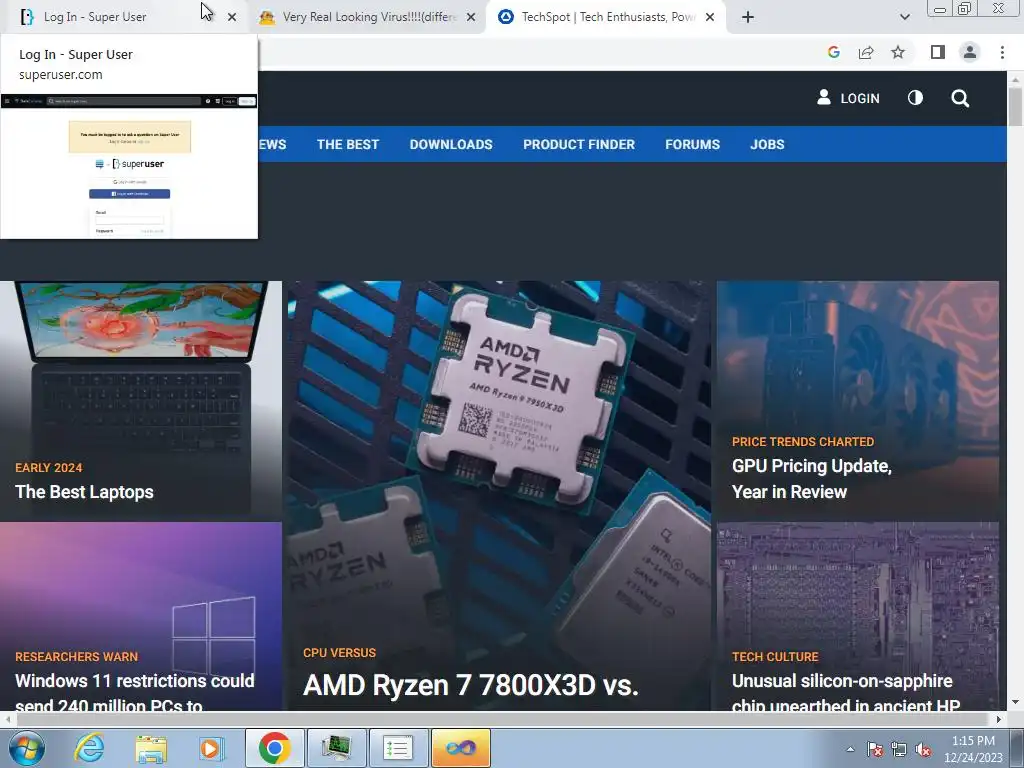Click the TECH CULTURE label
This screenshot has width=1024, height=768.
pyautogui.click(x=775, y=656)
